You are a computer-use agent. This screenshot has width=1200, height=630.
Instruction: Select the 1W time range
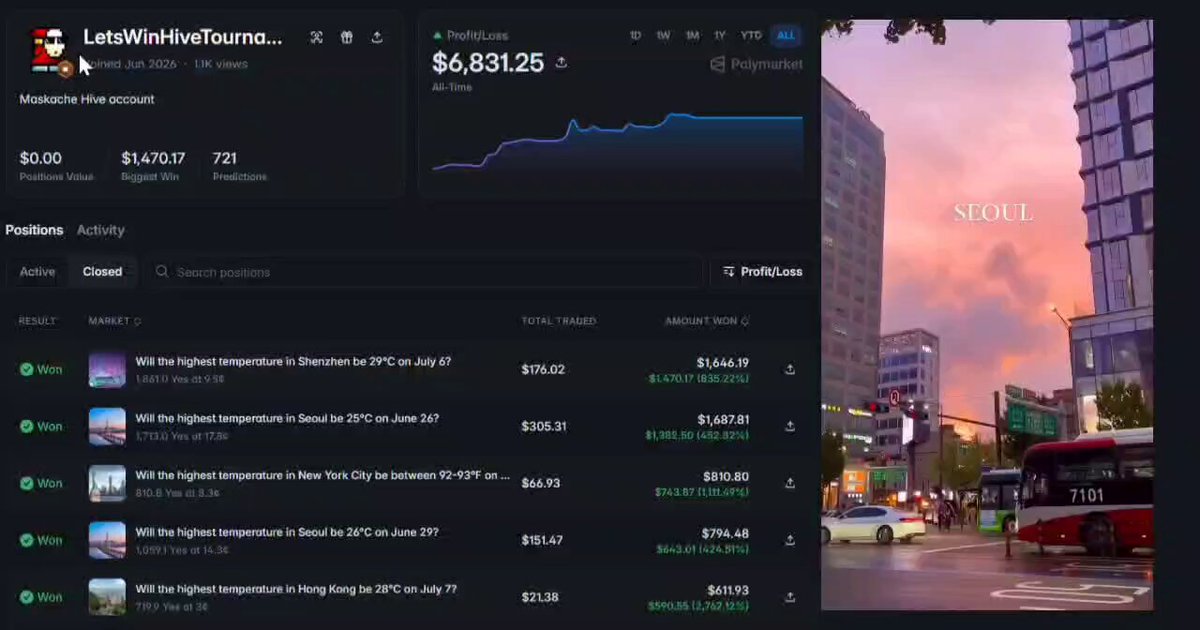tap(663, 36)
